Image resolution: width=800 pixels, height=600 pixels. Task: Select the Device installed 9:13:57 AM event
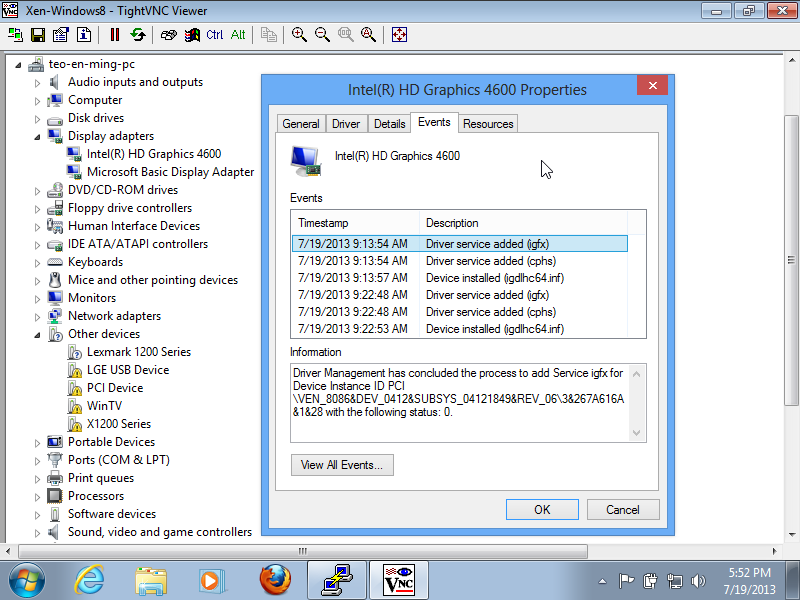[x=460, y=278]
